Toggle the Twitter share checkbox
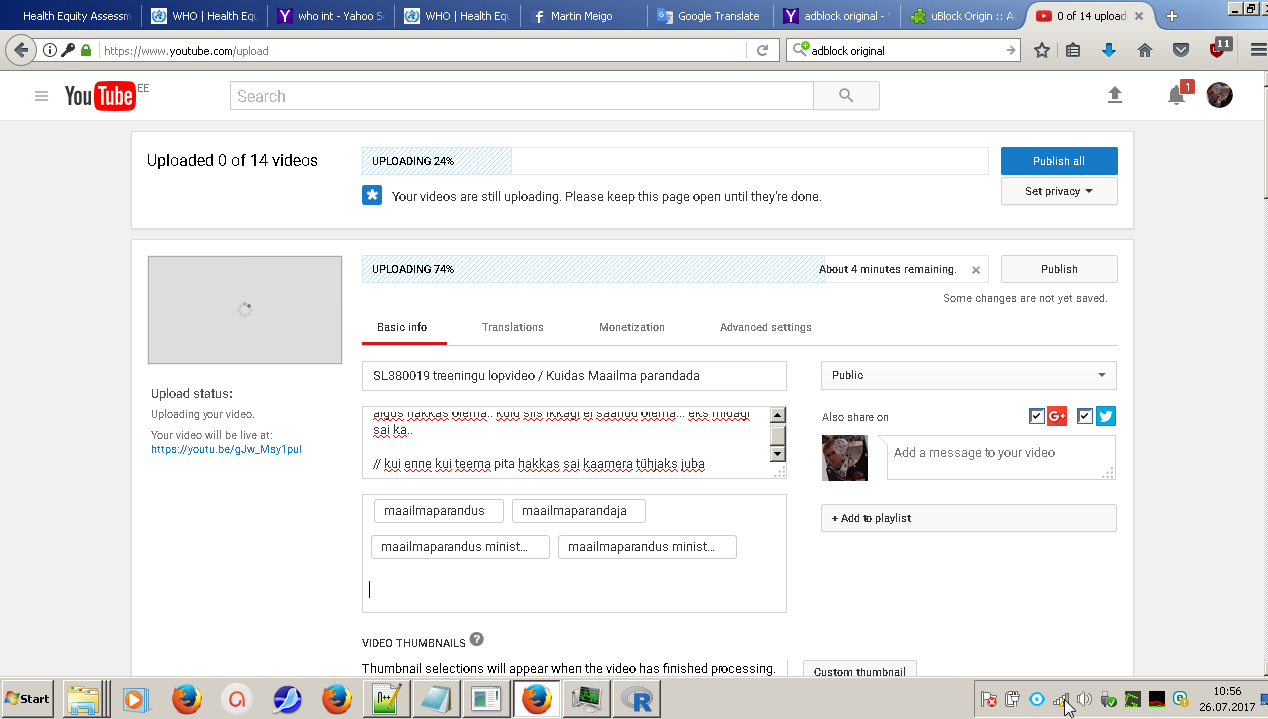Screen dimensions: 1268x719 point(1085,417)
